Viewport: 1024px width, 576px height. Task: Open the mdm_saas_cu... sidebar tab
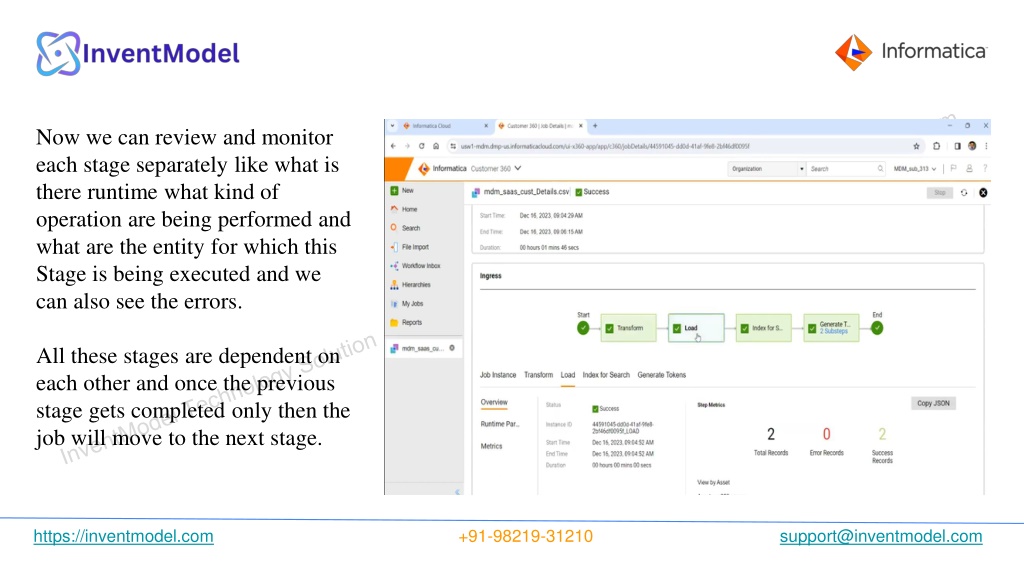coord(423,349)
